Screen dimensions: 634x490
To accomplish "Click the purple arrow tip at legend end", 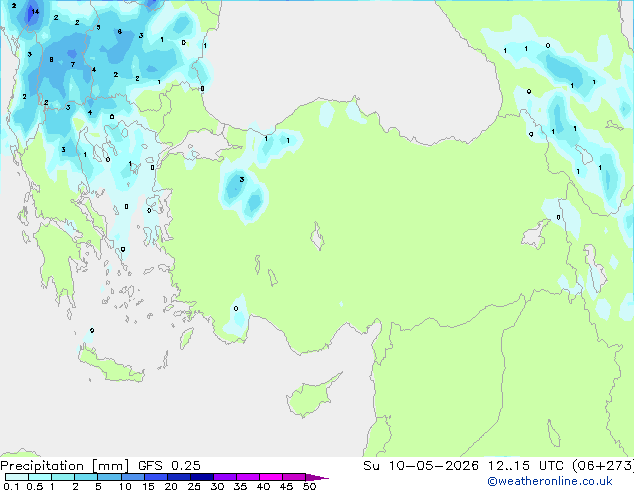I will [317, 477].
